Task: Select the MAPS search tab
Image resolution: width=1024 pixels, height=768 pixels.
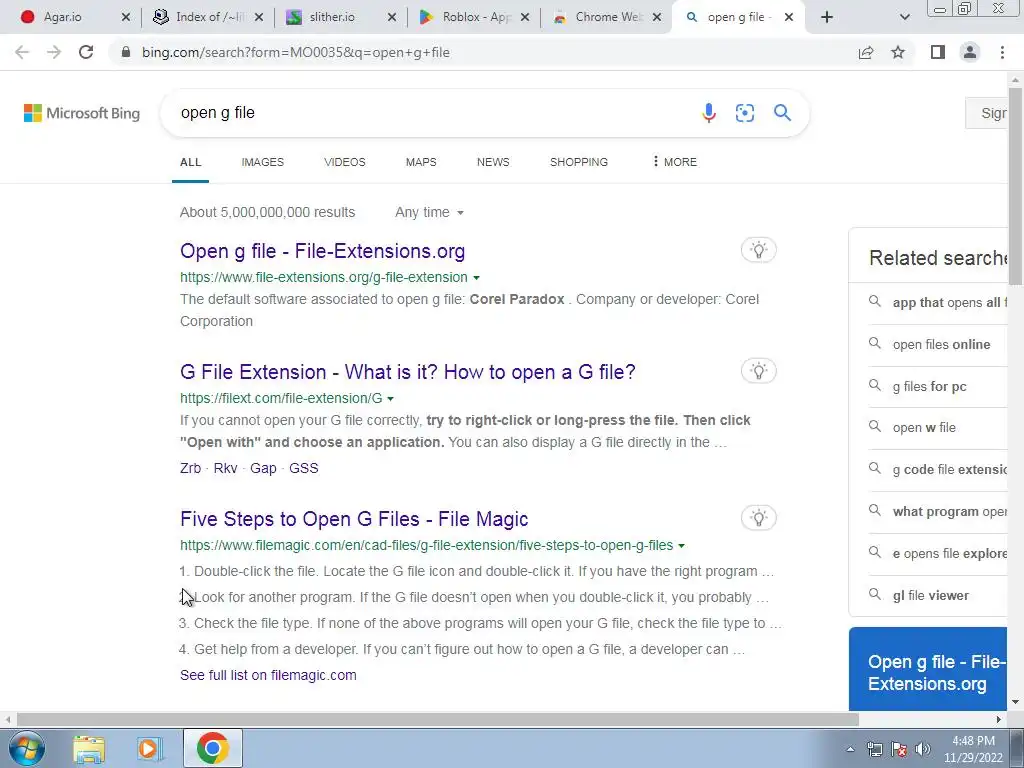Action: tap(421, 162)
